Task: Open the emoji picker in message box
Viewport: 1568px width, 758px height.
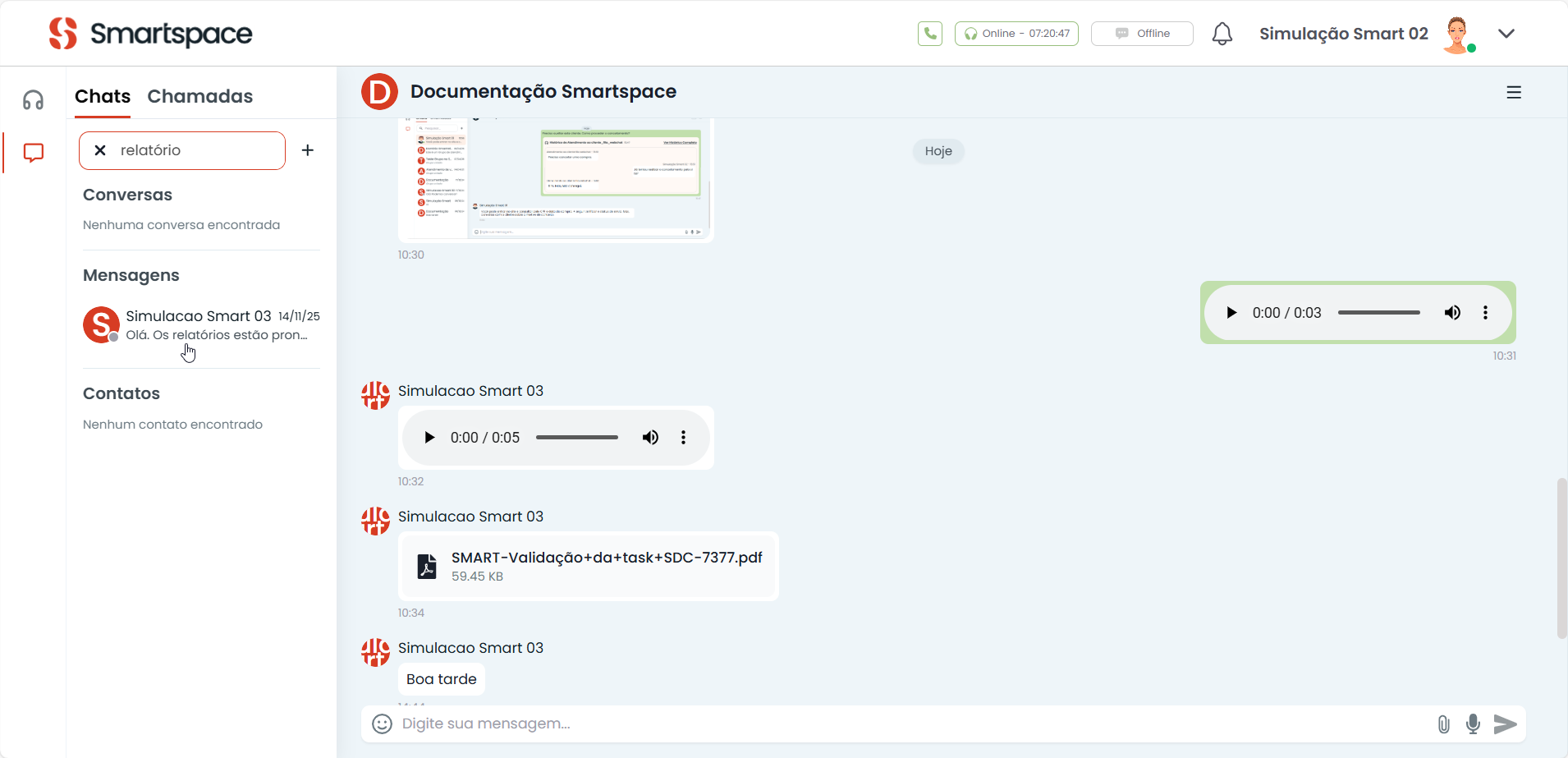Action: click(382, 724)
